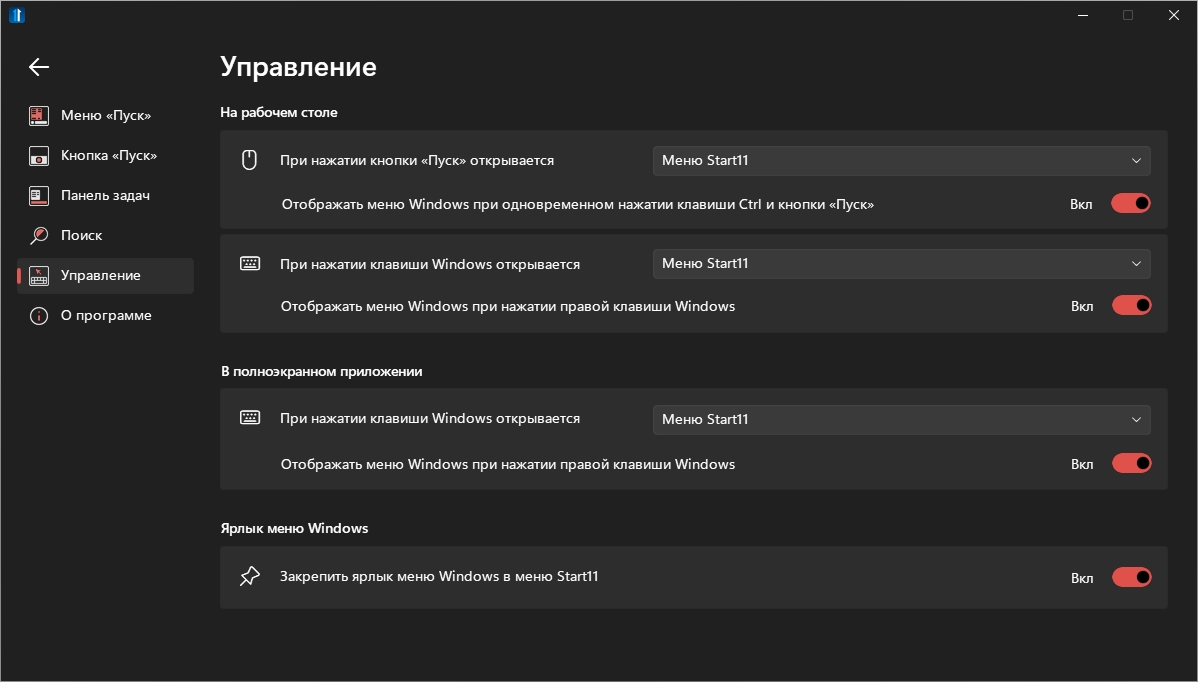Click the Кнопка «Пуск» sidebar icon
This screenshot has height=682, width=1198.
(x=39, y=156)
